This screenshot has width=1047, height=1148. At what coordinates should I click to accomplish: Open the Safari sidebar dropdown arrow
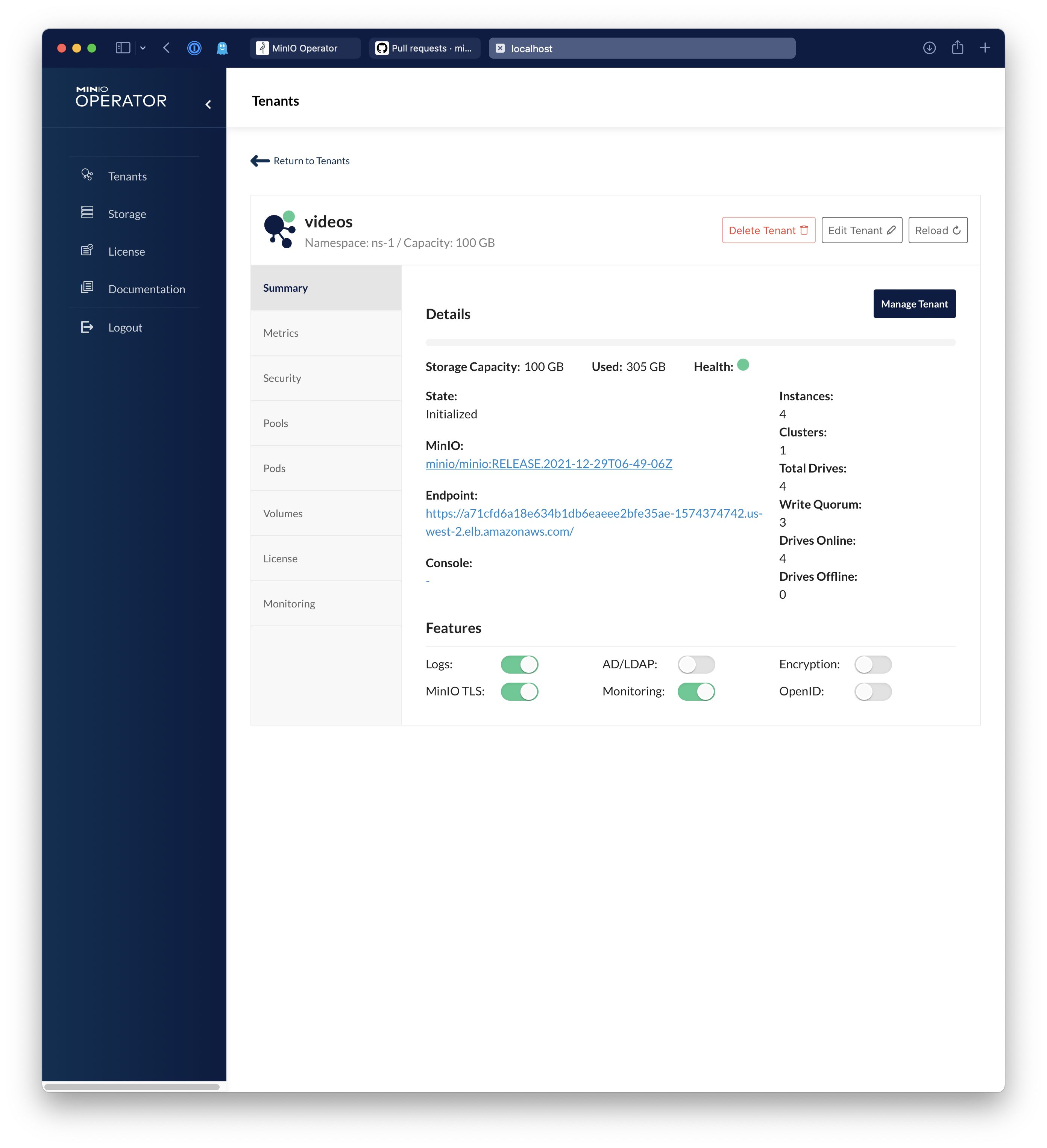(x=143, y=48)
